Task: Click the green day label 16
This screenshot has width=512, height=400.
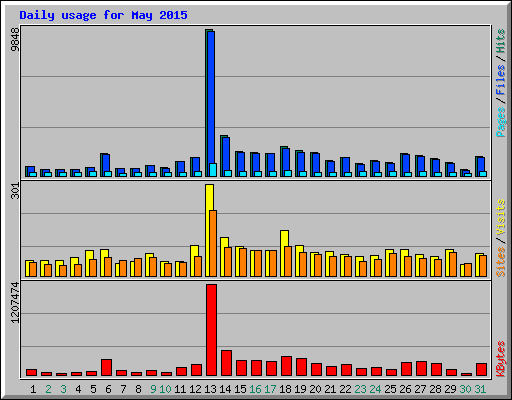Action: 255,389
